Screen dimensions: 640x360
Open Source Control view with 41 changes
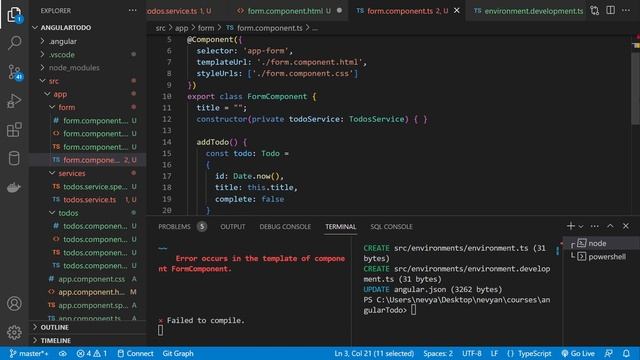(15, 72)
